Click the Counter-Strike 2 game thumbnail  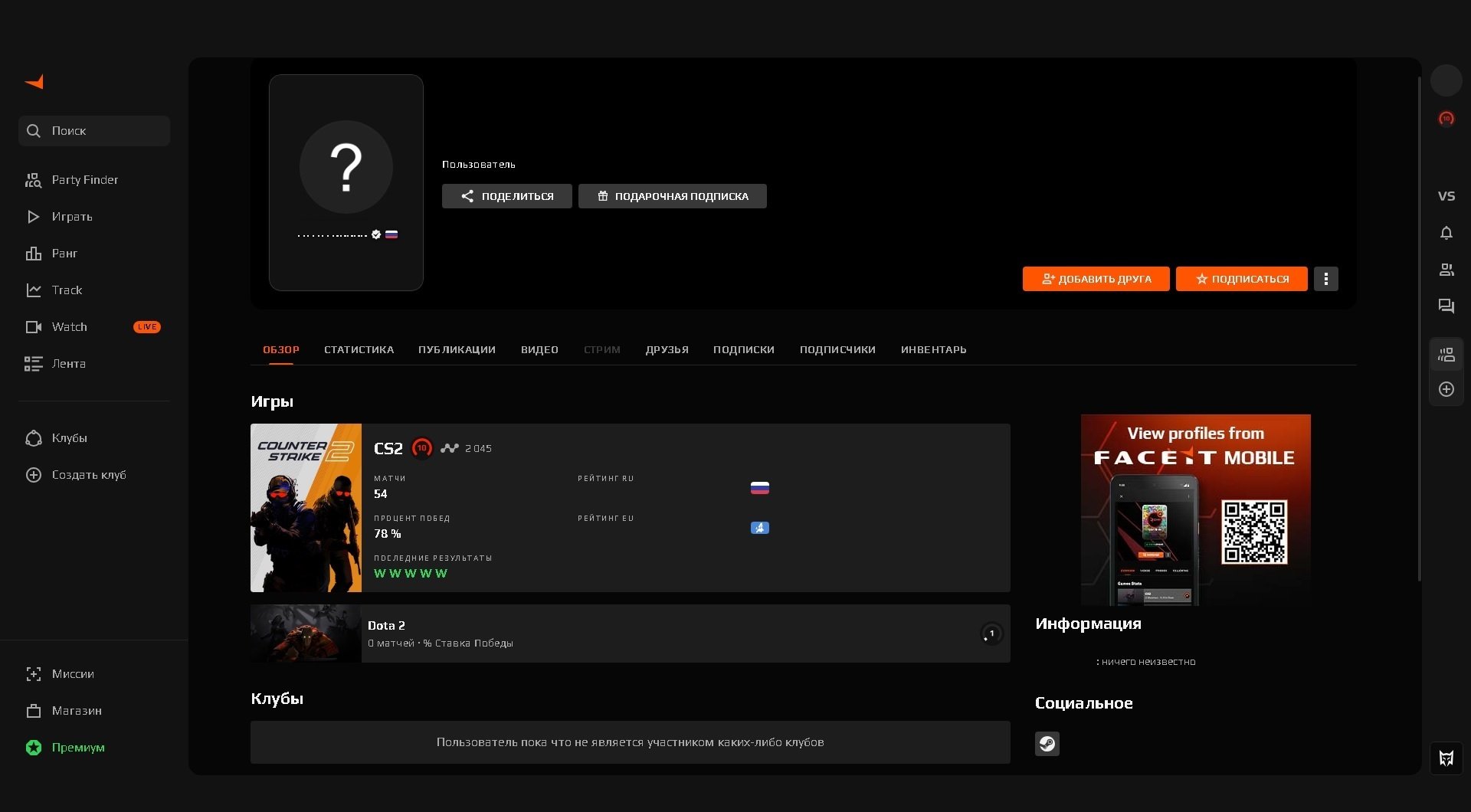[306, 508]
